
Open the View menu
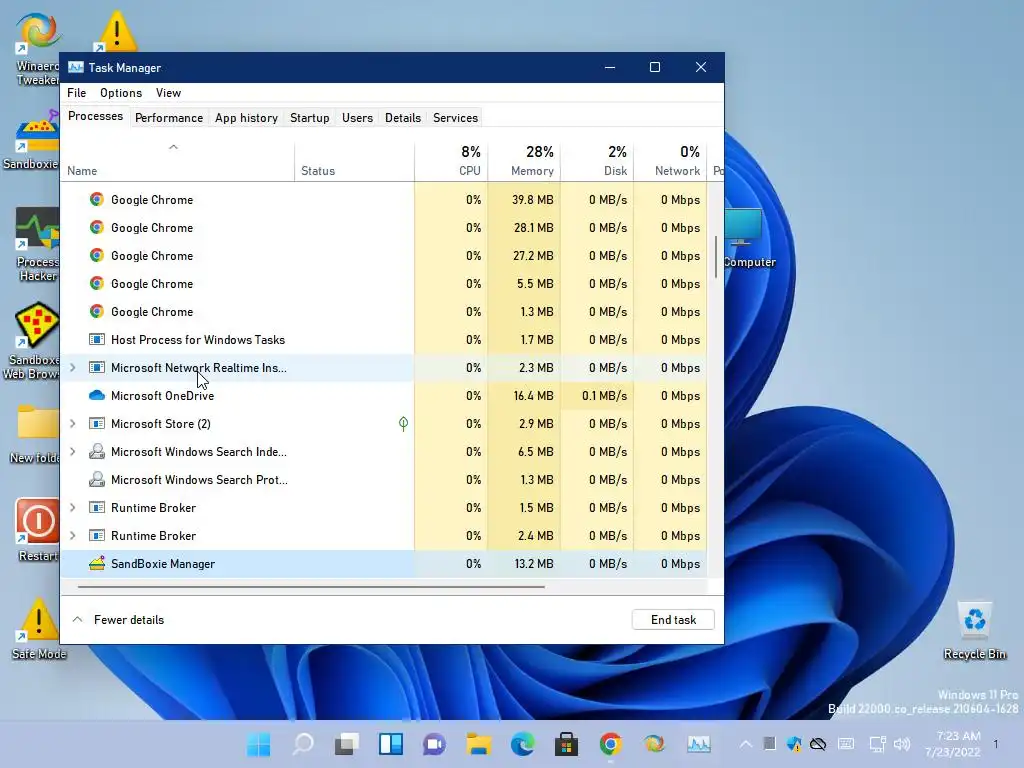168,93
